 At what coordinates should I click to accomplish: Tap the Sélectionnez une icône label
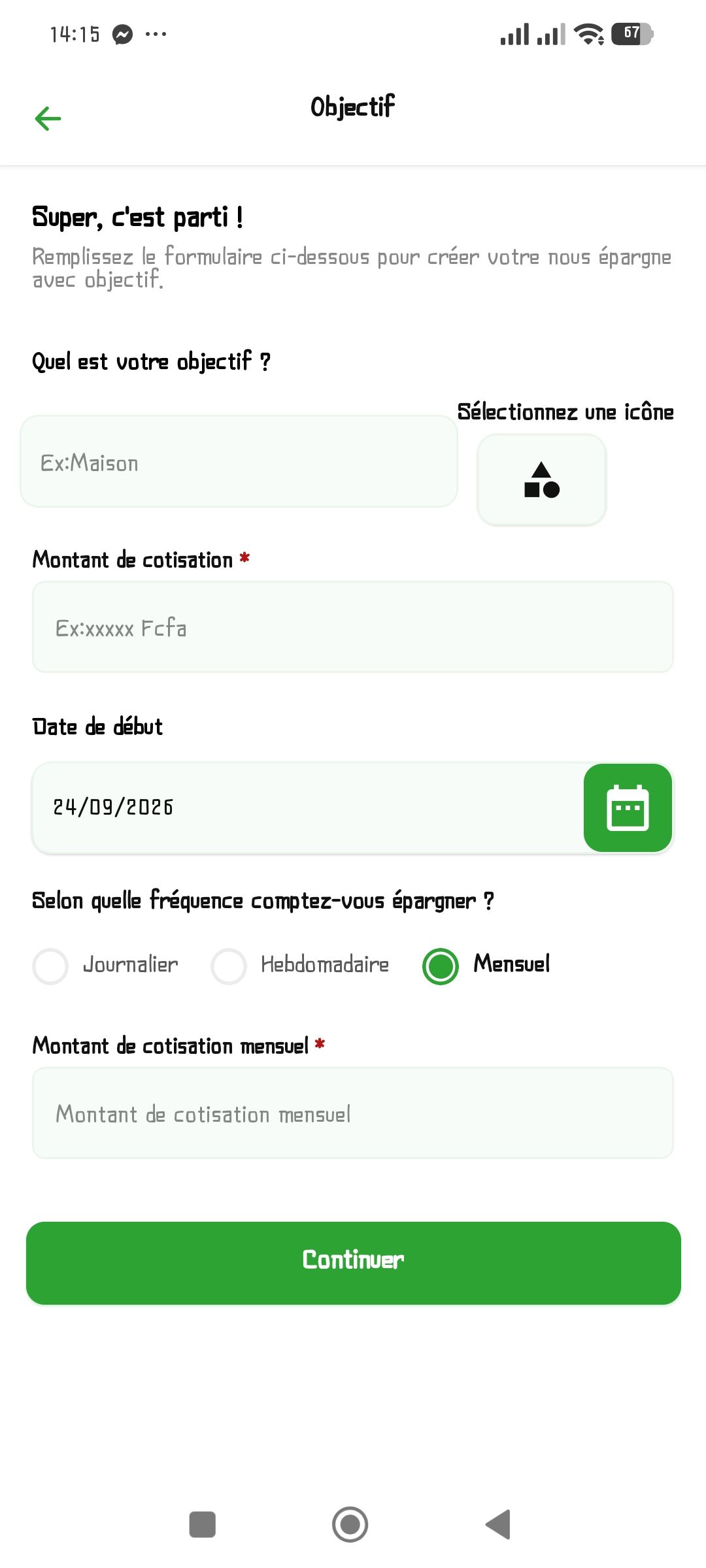tap(565, 412)
